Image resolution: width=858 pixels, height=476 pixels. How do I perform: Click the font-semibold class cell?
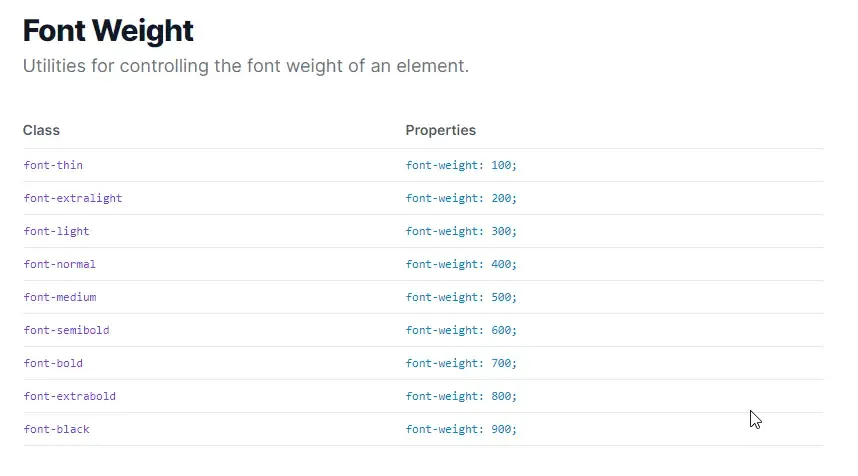67,330
